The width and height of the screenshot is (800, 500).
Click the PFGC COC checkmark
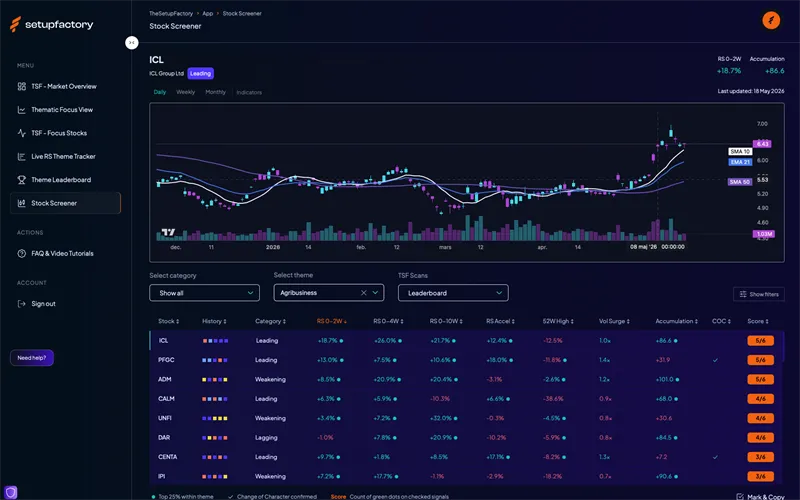tap(715, 360)
